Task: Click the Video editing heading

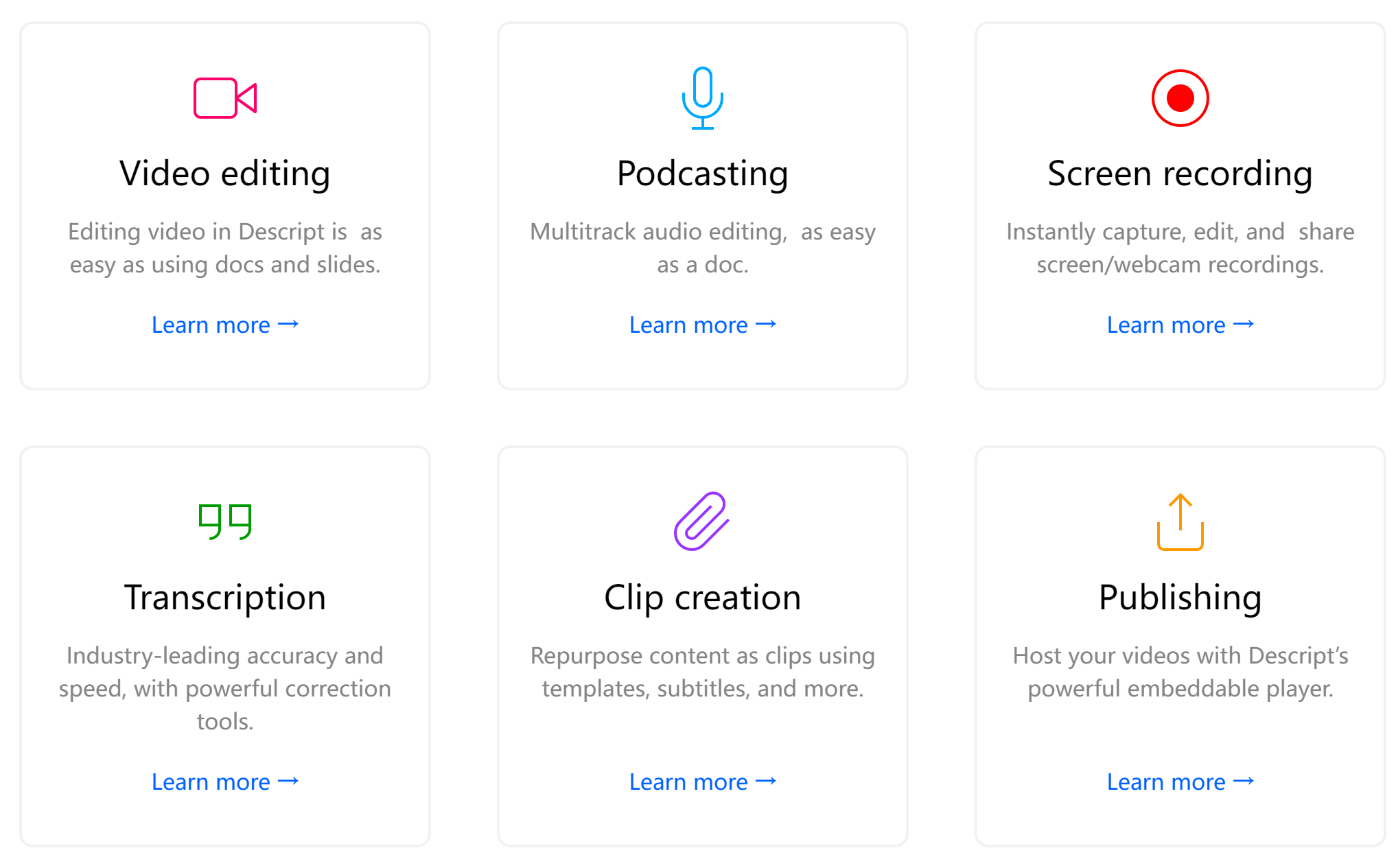Action: tap(224, 173)
